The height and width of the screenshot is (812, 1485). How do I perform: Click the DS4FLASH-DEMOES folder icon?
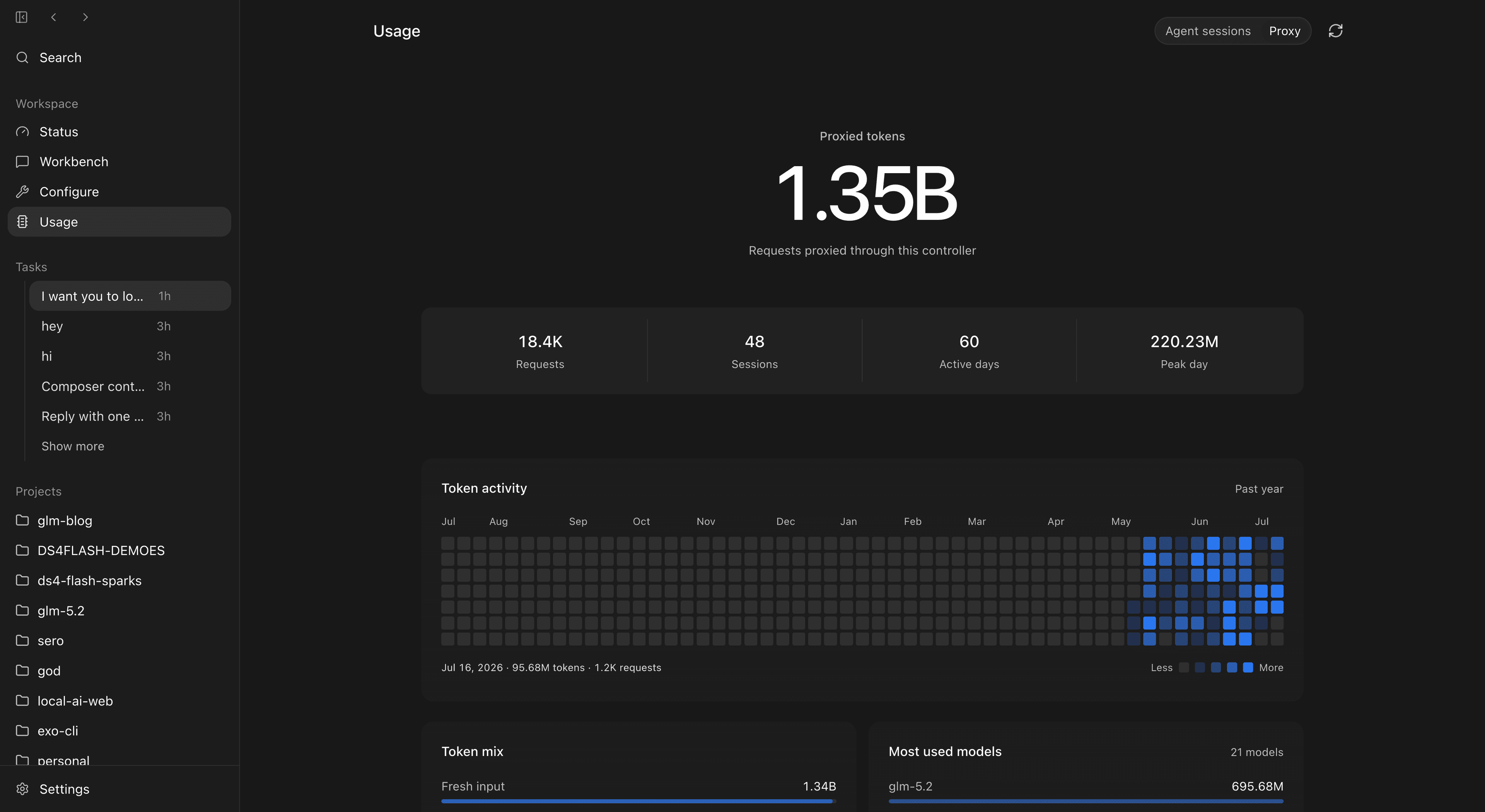tap(22, 550)
